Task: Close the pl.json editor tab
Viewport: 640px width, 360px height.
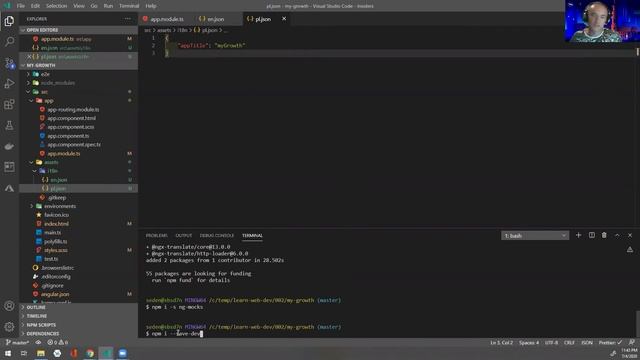Action: tap(284, 19)
